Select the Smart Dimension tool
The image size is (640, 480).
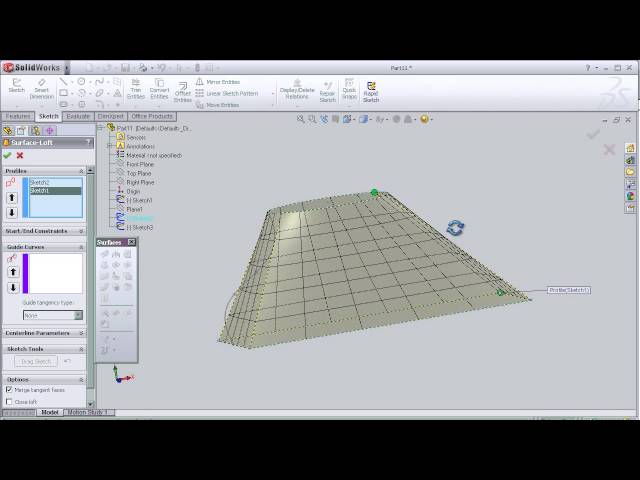42,89
